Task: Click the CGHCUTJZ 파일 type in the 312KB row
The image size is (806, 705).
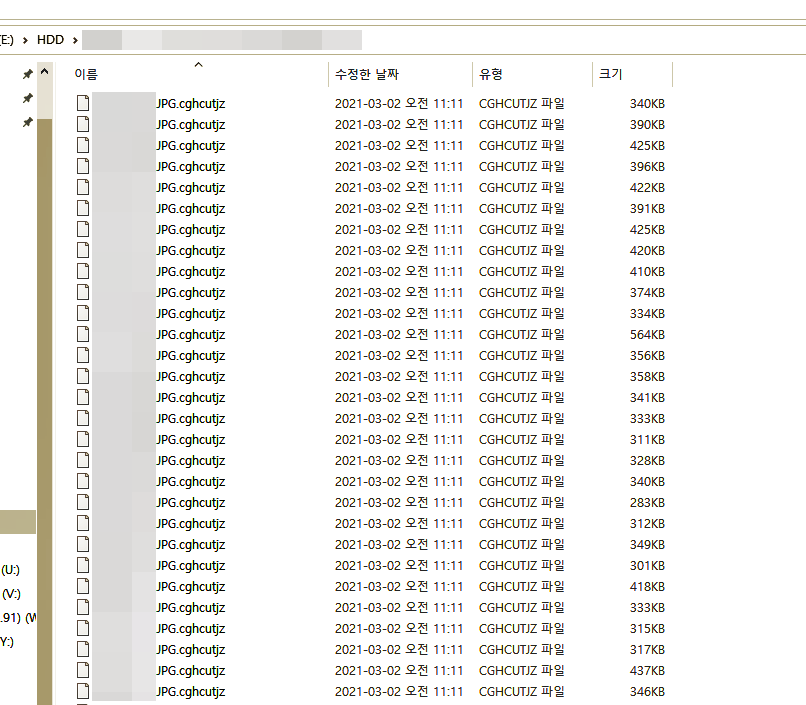Action: point(522,524)
